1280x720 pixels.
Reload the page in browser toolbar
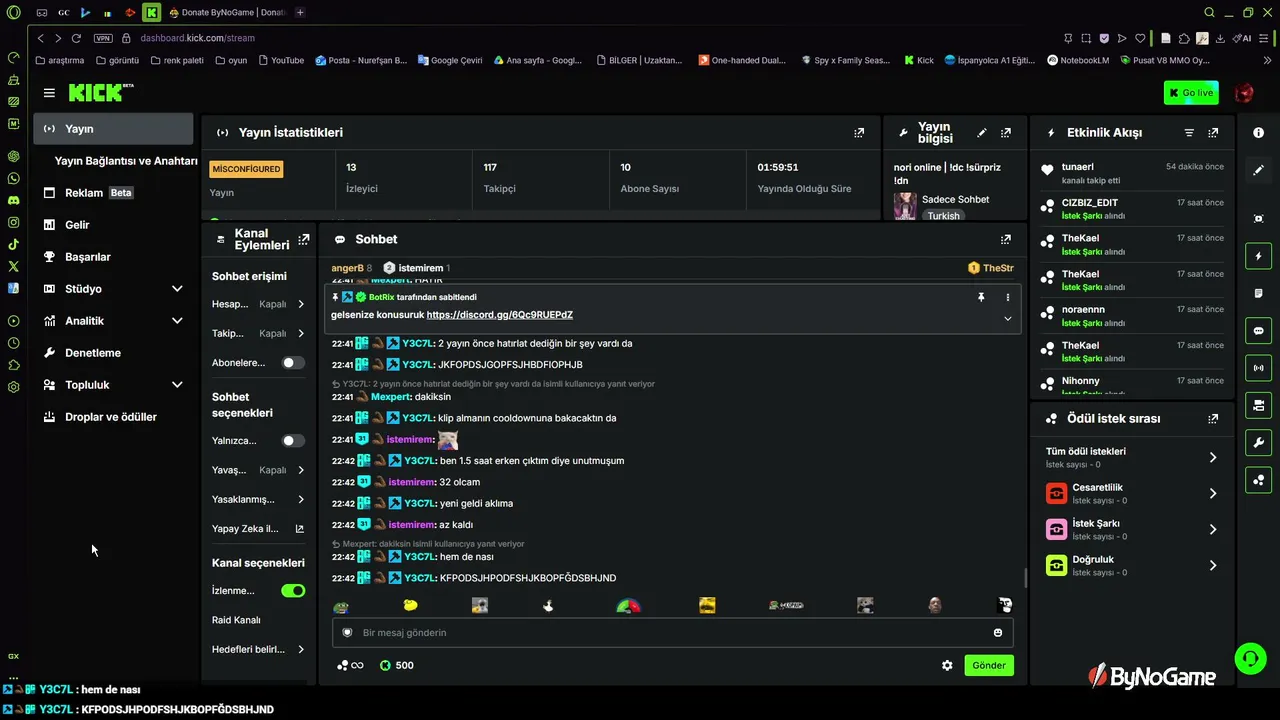tap(76, 38)
